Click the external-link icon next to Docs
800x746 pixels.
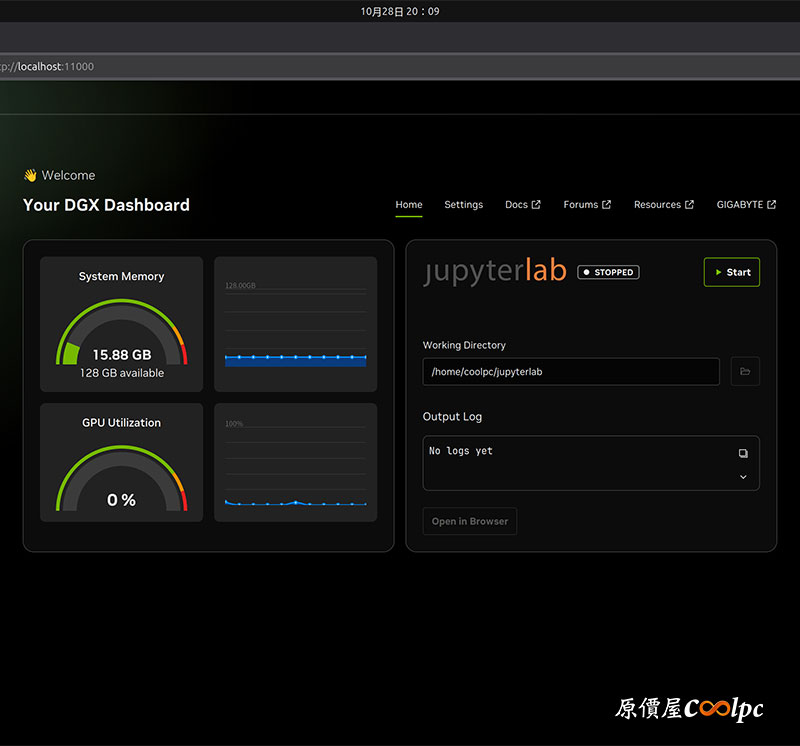coord(536,205)
